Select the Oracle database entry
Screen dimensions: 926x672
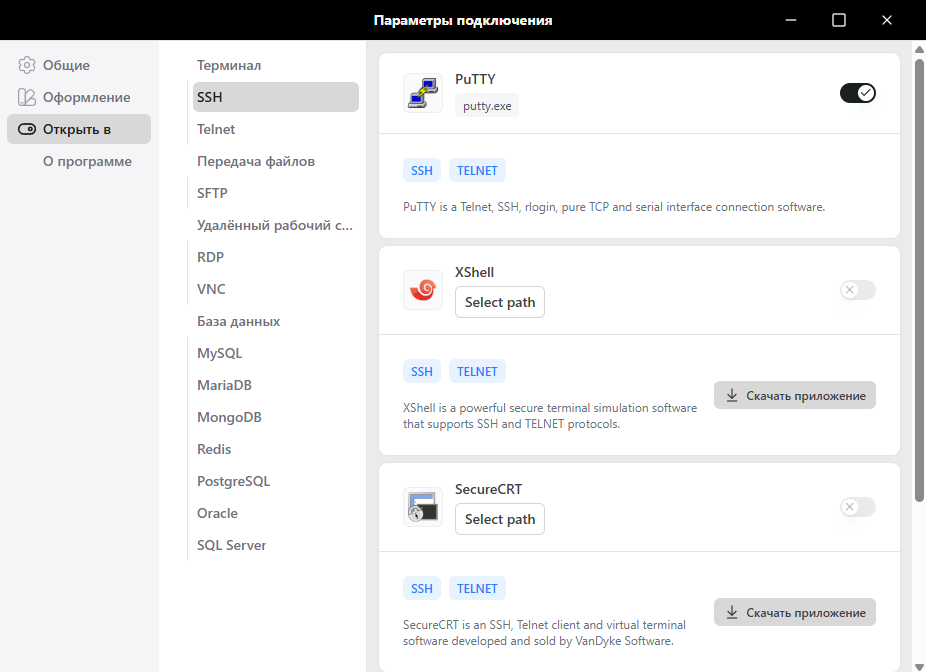coord(276,513)
